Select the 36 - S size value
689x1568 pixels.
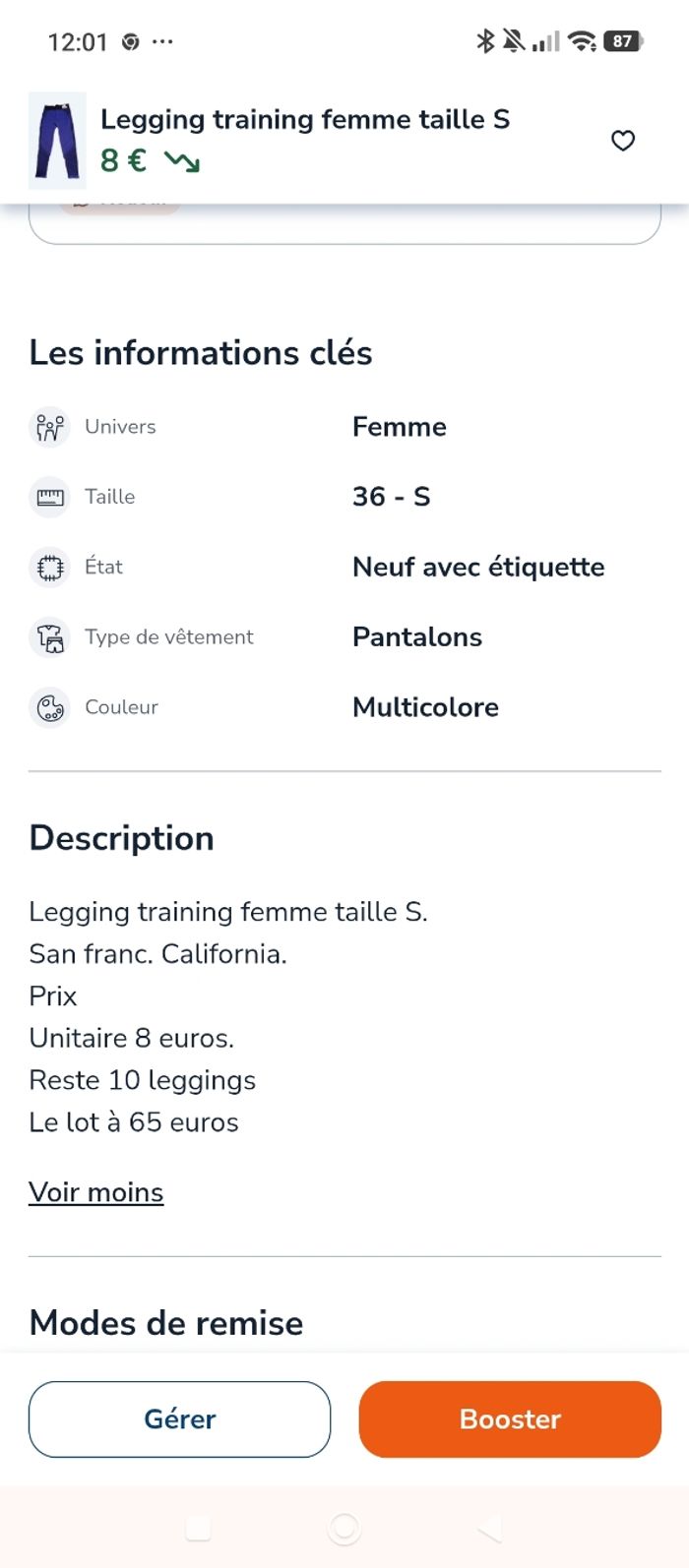click(x=392, y=497)
